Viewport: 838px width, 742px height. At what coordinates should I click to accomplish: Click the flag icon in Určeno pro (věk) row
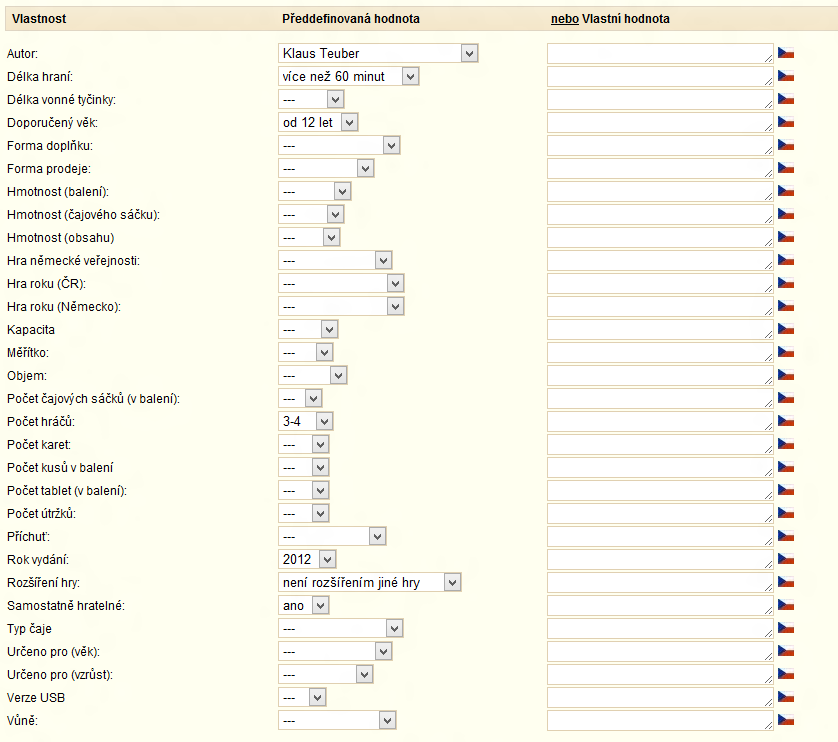pyautogui.click(x=786, y=651)
